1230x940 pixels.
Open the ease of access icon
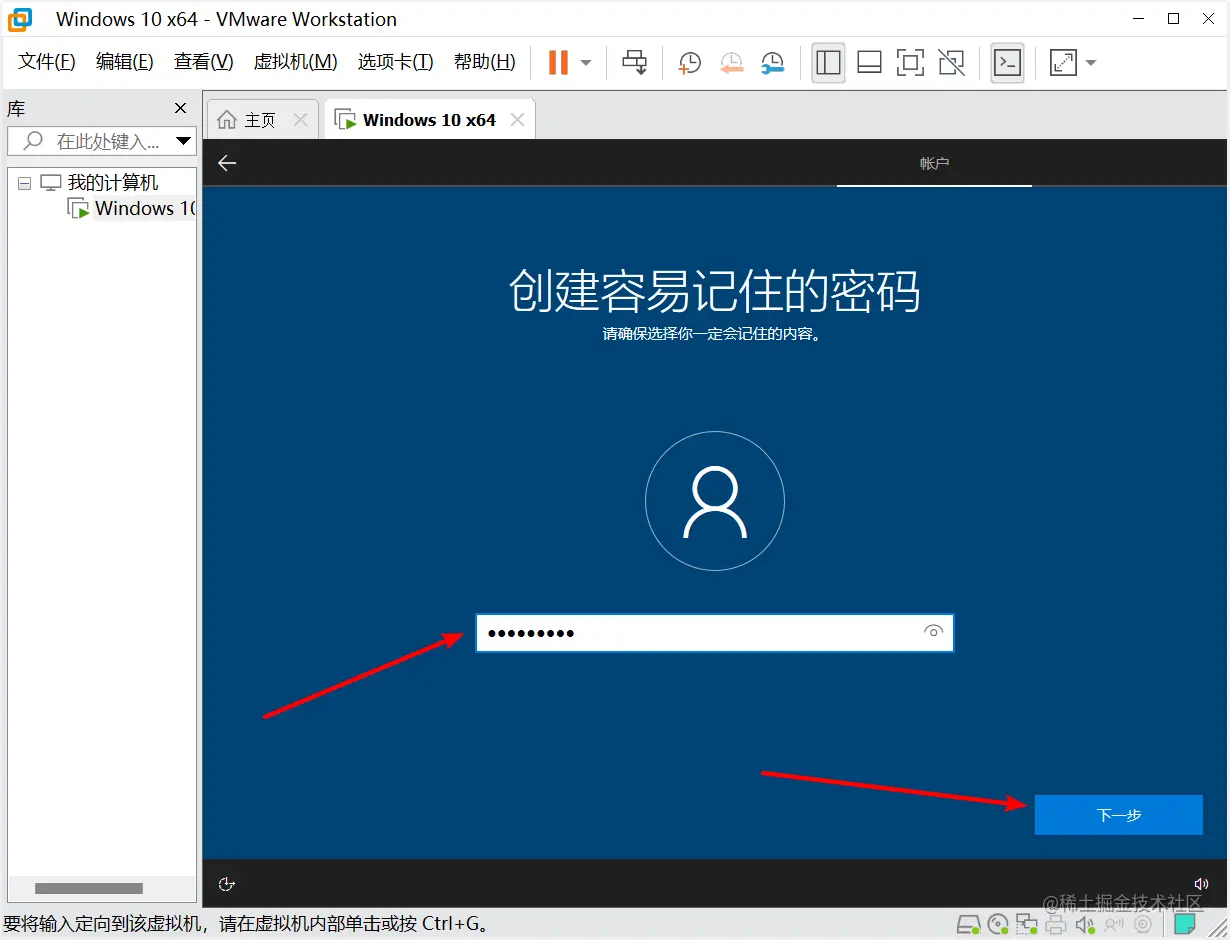click(x=227, y=884)
